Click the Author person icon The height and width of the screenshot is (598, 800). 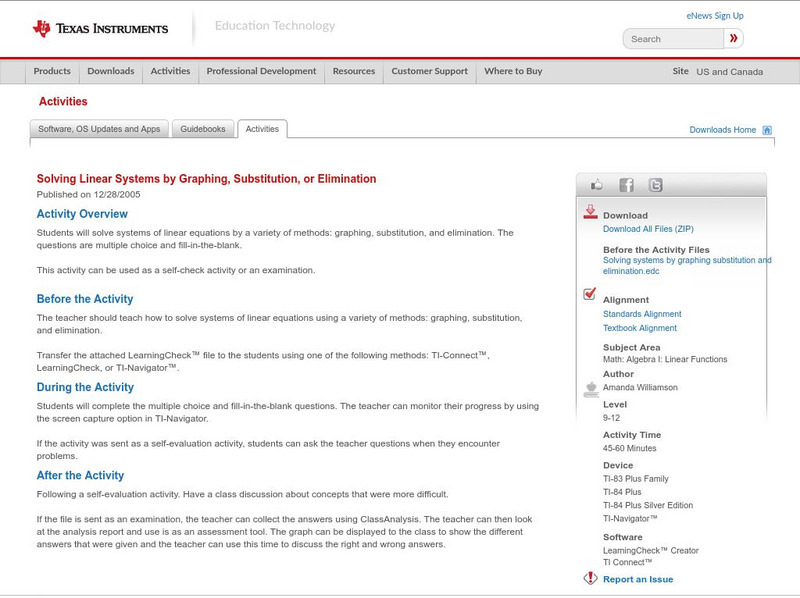point(591,389)
